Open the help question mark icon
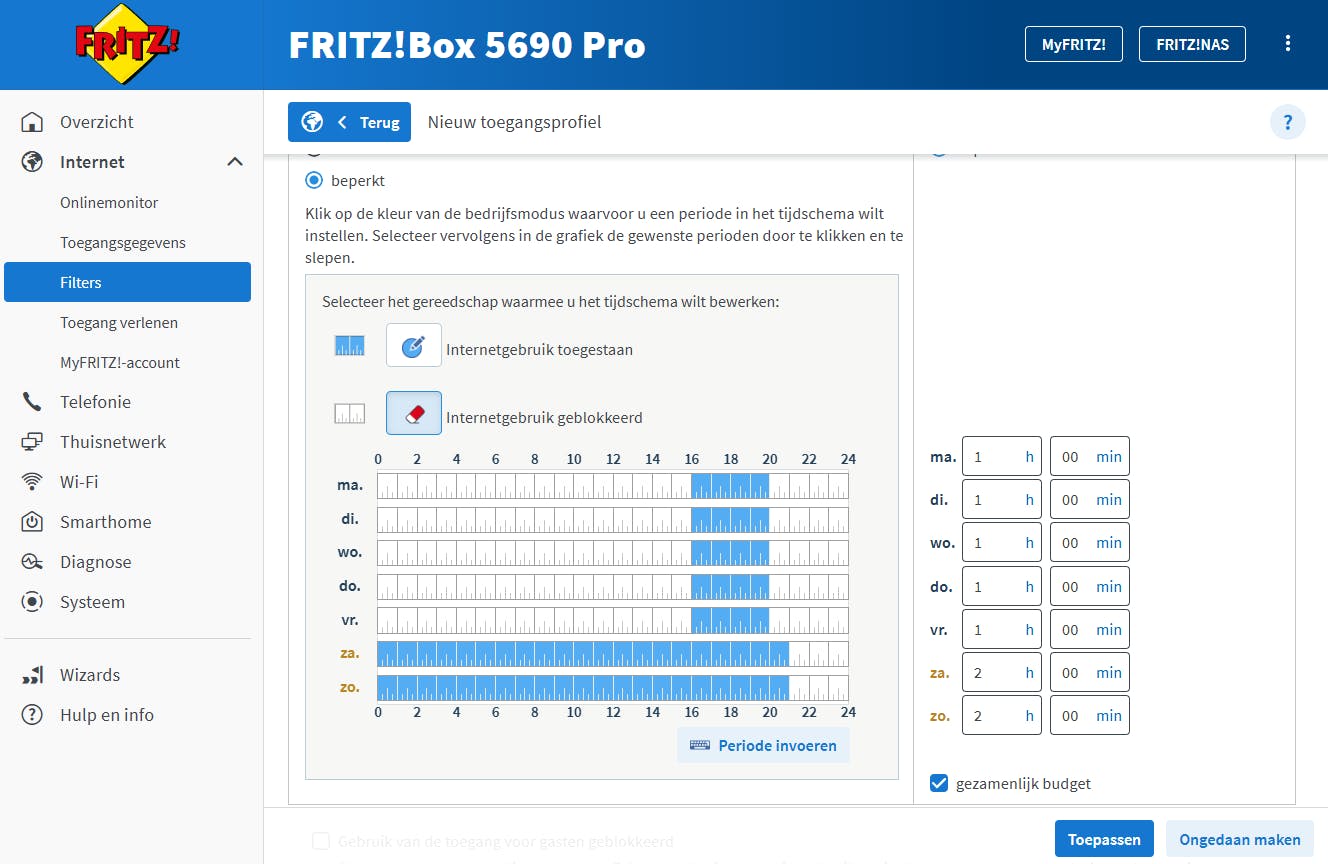The height and width of the screenshot is (864, 1328). tap(1287, 122)
